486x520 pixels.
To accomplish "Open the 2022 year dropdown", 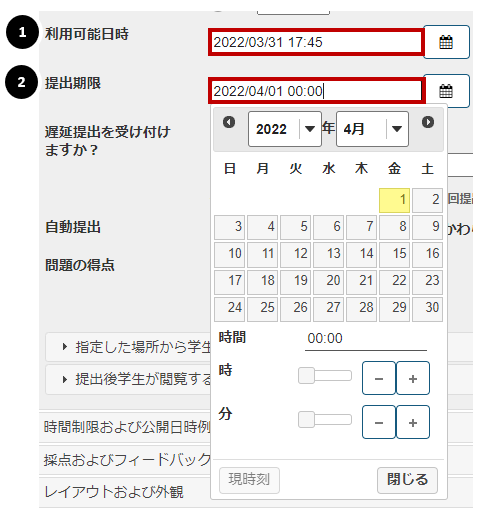I will pyautogui.click(x=285, y=129).
